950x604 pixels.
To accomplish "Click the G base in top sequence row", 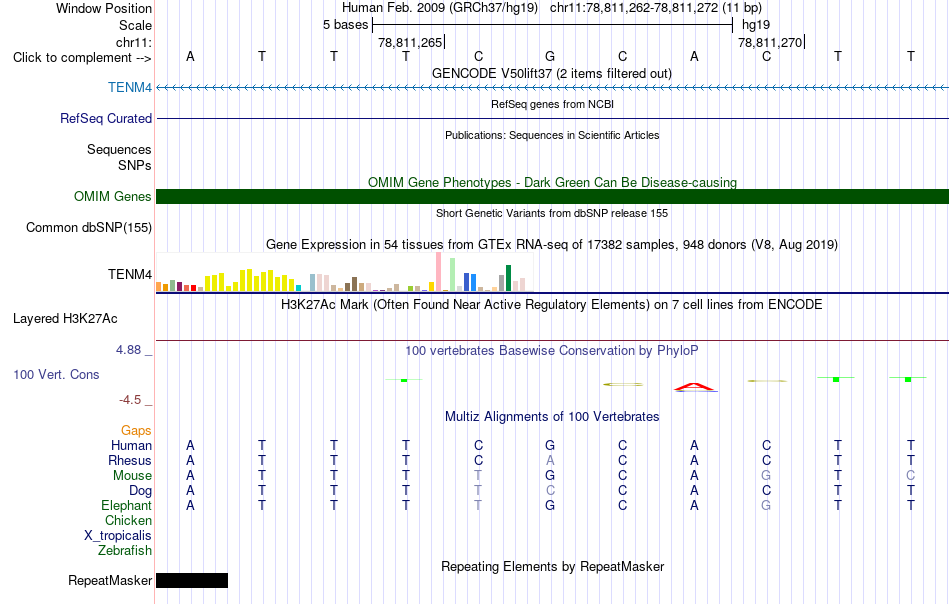I will click(x=550, y=56).
